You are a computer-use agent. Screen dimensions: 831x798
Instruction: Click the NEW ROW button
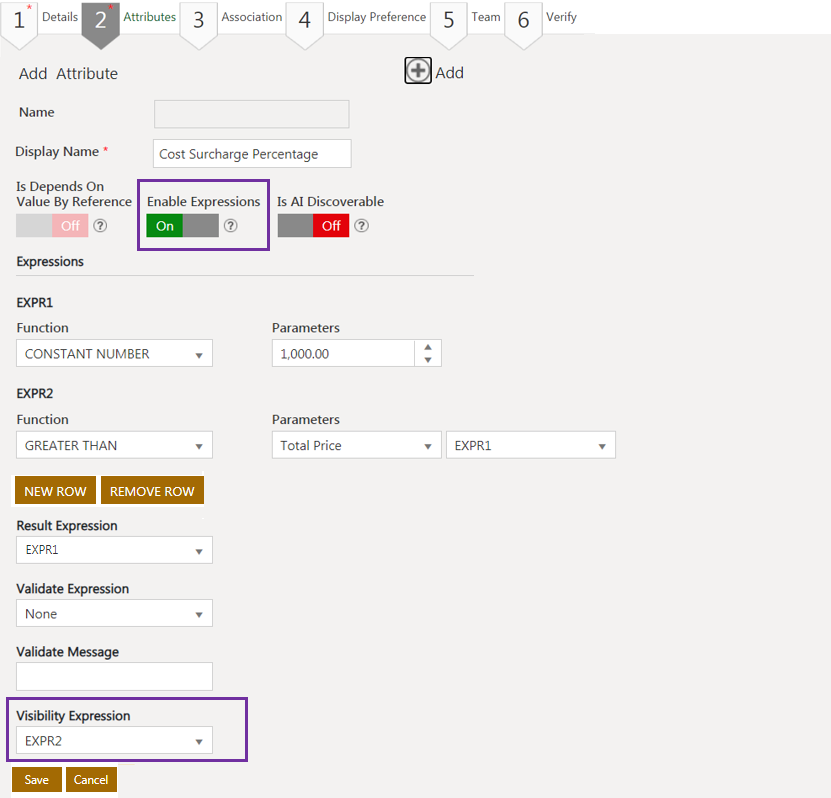[55, 491]
